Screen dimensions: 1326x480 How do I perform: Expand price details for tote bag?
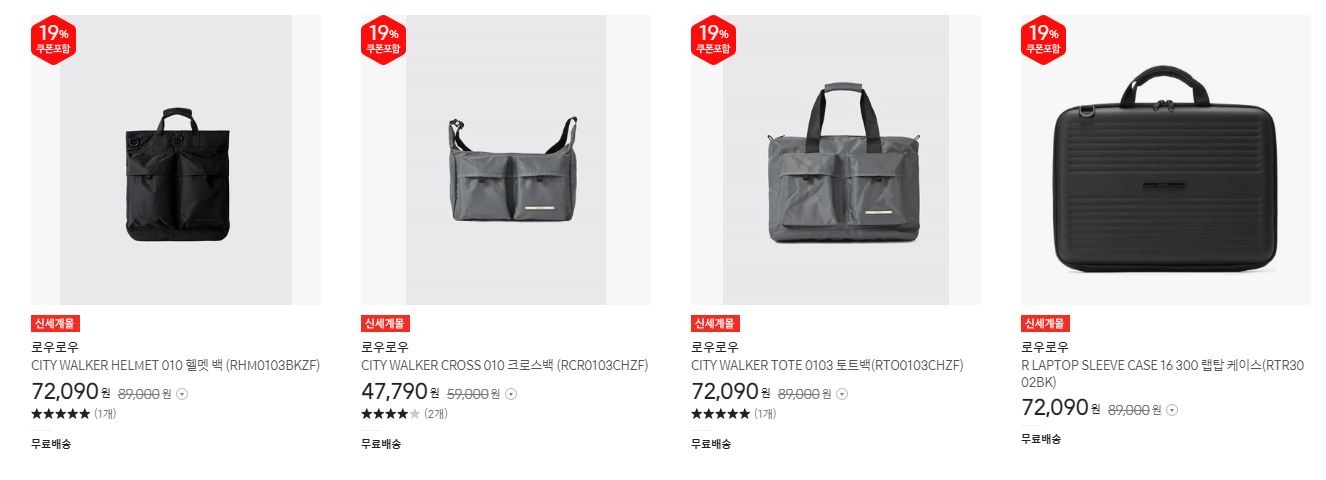tap(842, 394)
